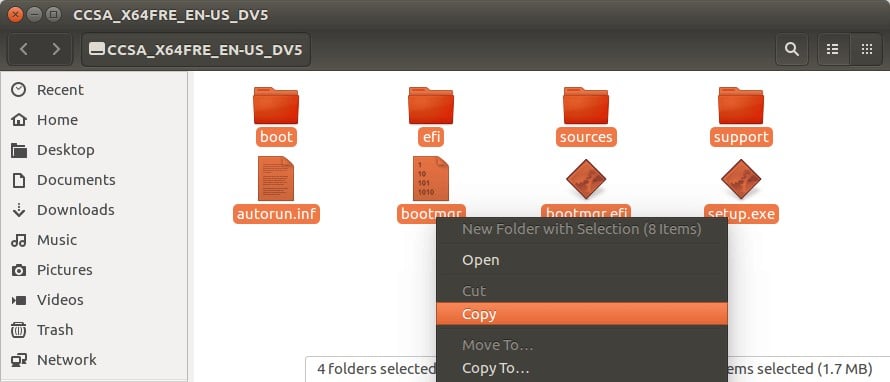Click the setup.exe file name label
This screenshot has width=890, height=382.
(741, 214)
